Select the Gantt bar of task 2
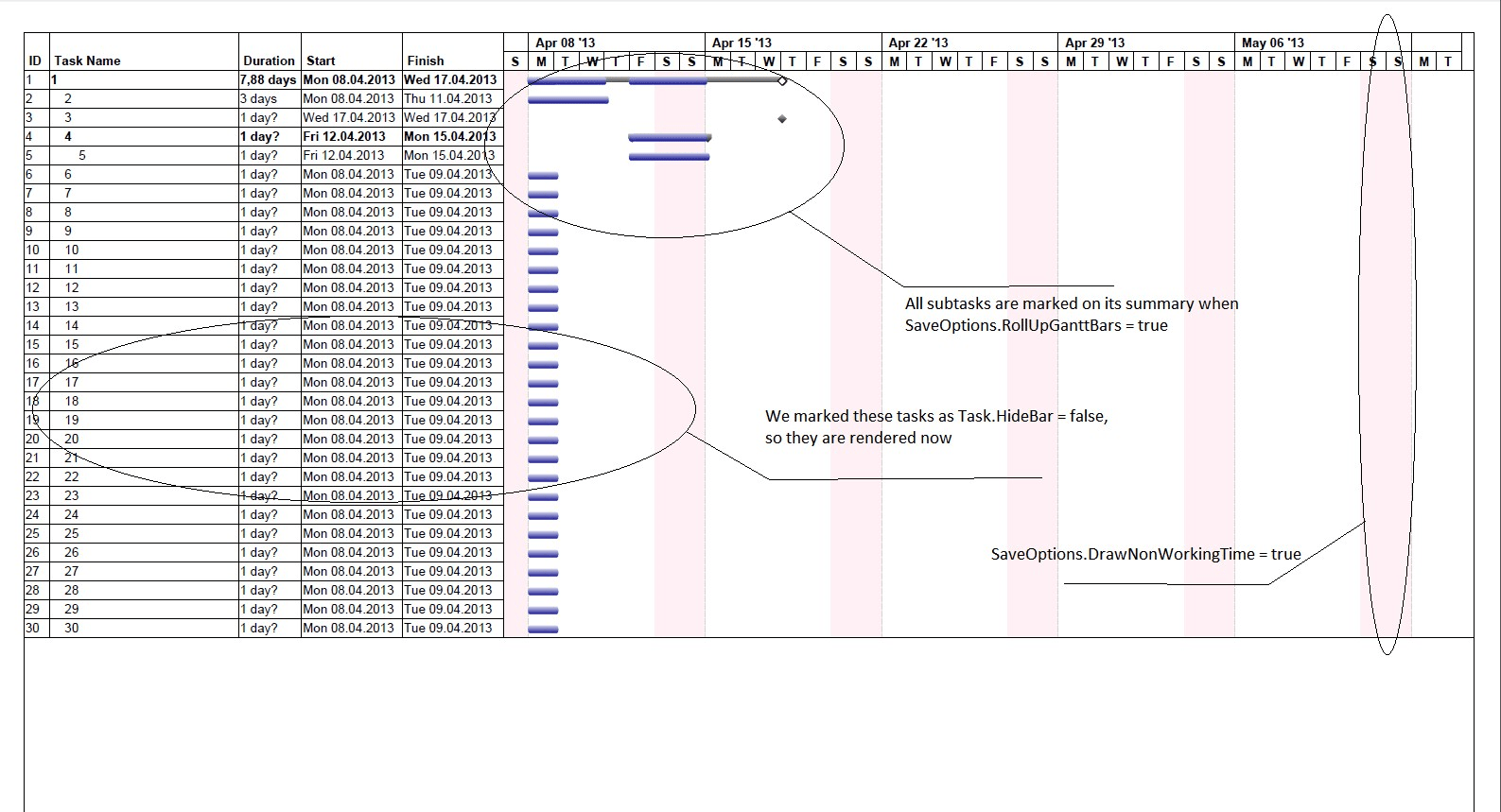Image resolution: width=1501 pixels, height=812 pixels. (x=568, y=99)
